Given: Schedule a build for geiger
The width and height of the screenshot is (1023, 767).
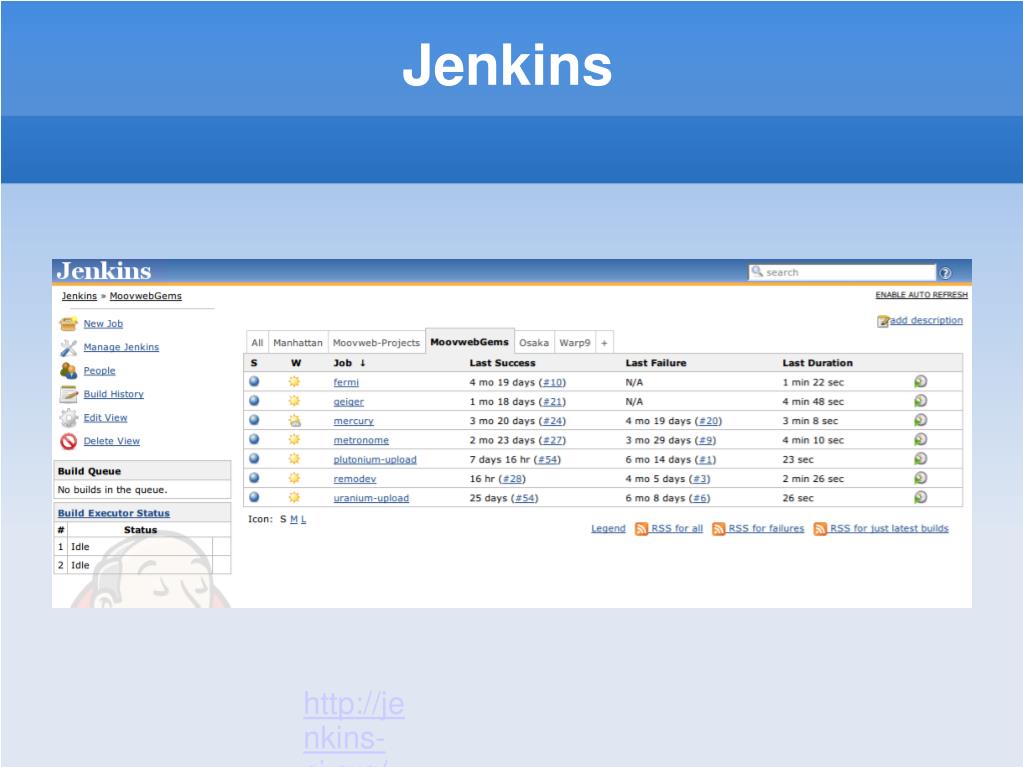Looking at the screenshot, I should pyautogui.click(x=921, y=400).
